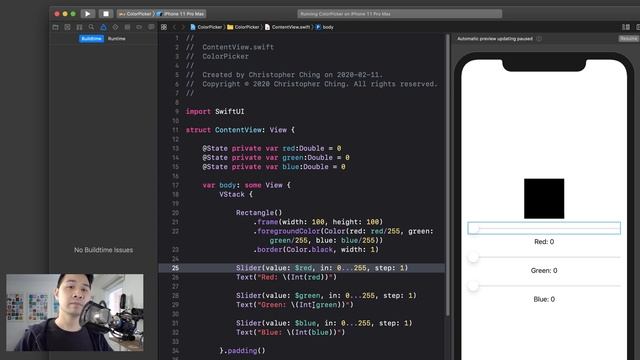640x360 pixels.
Task: Click the 'import SwiftUI' line
Action: 215,111
